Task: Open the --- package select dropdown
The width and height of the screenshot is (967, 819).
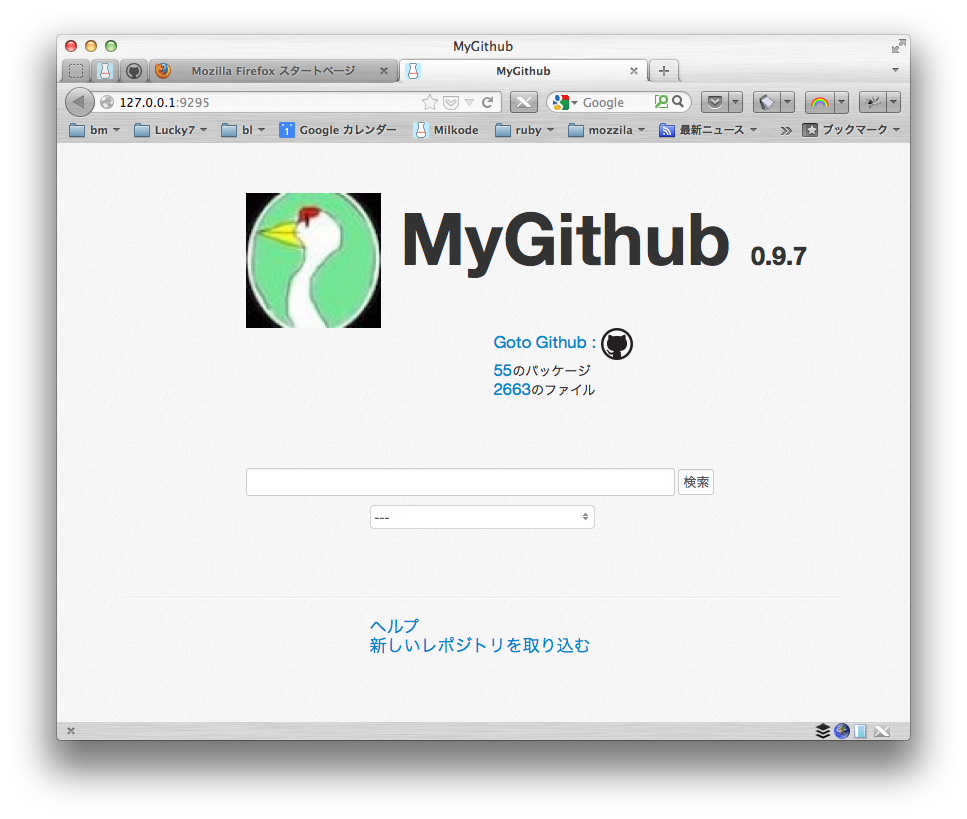Action: click(482, 517)
